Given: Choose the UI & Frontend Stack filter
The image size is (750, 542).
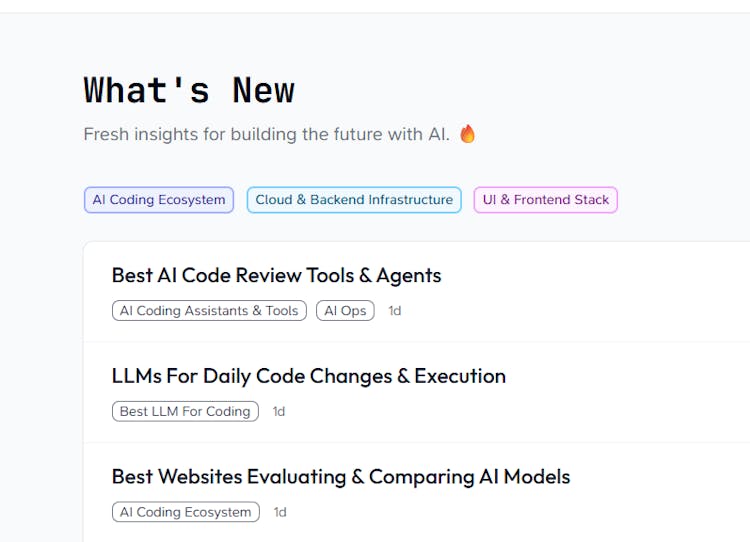Looking at the screenshot, I should click(545, 200).
